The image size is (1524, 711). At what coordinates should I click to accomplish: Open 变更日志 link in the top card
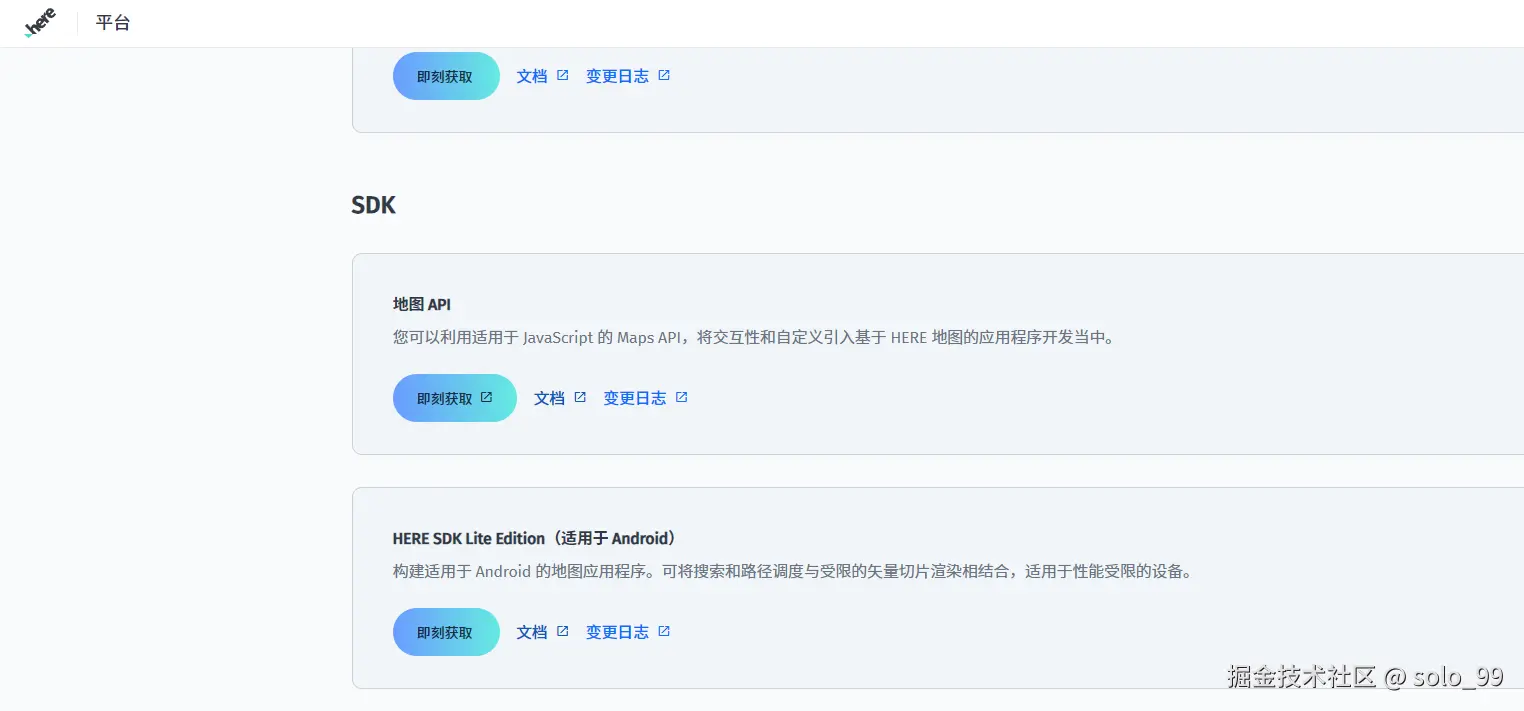[617, 76]
